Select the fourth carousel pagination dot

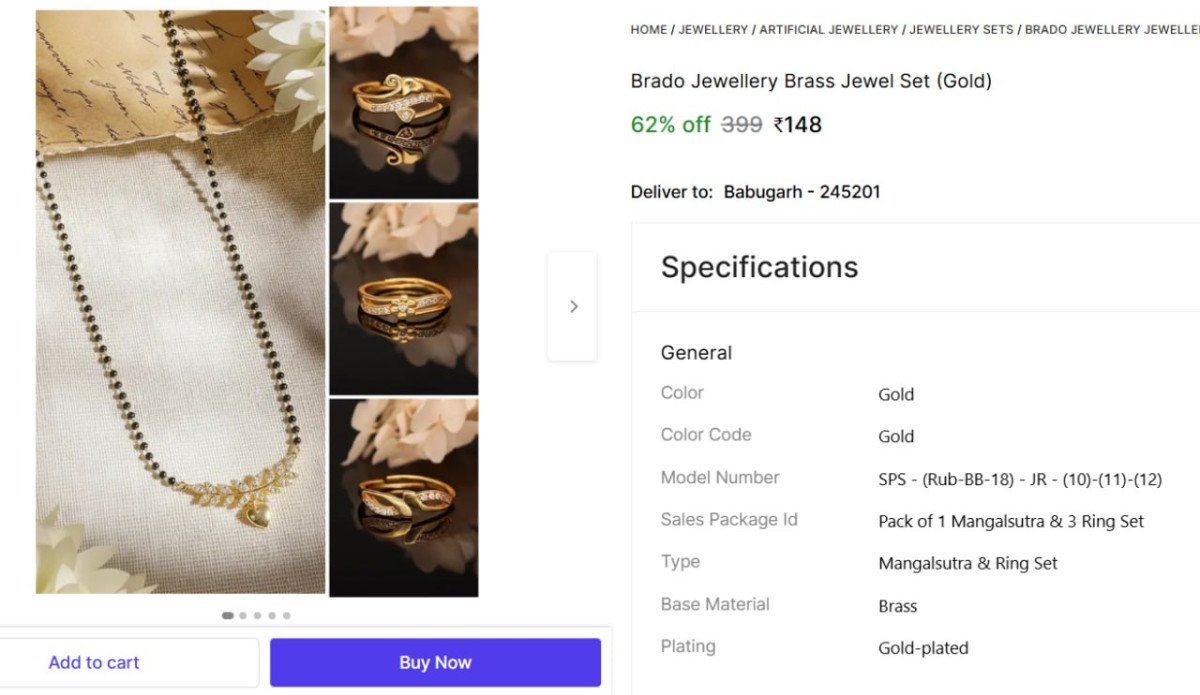(272, 616)
